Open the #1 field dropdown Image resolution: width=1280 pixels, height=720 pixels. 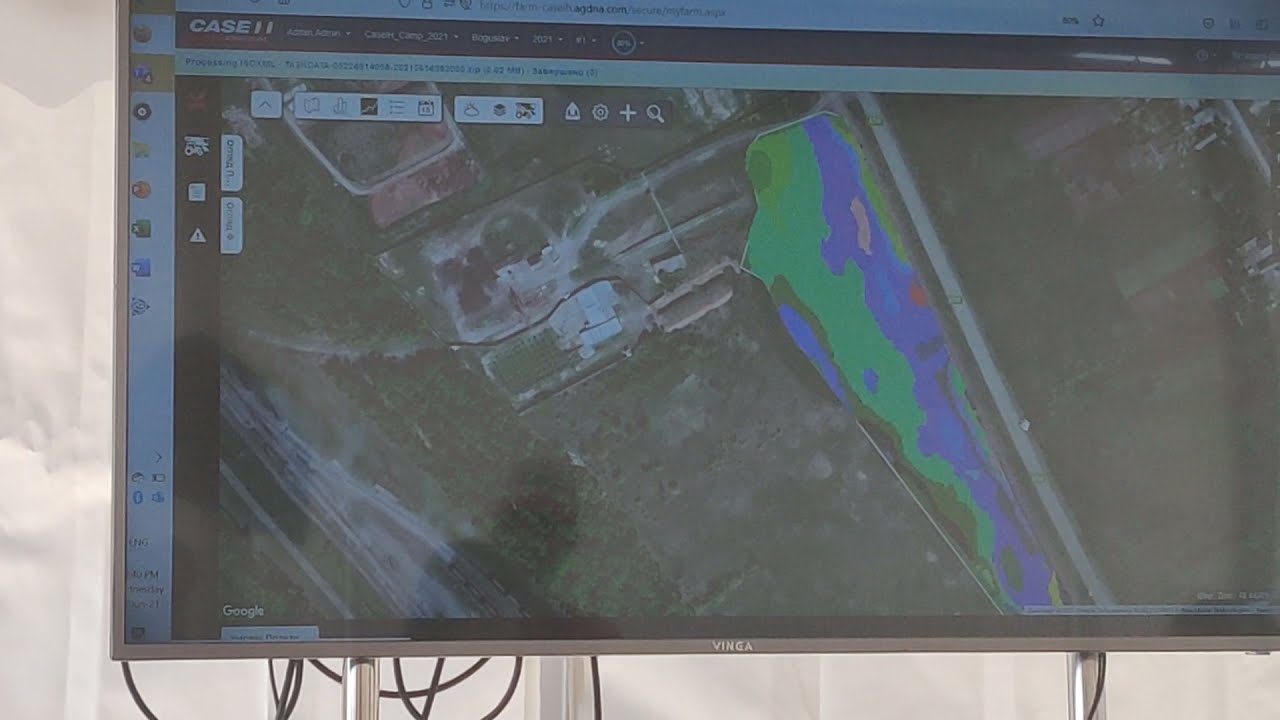tap(586, 40)
